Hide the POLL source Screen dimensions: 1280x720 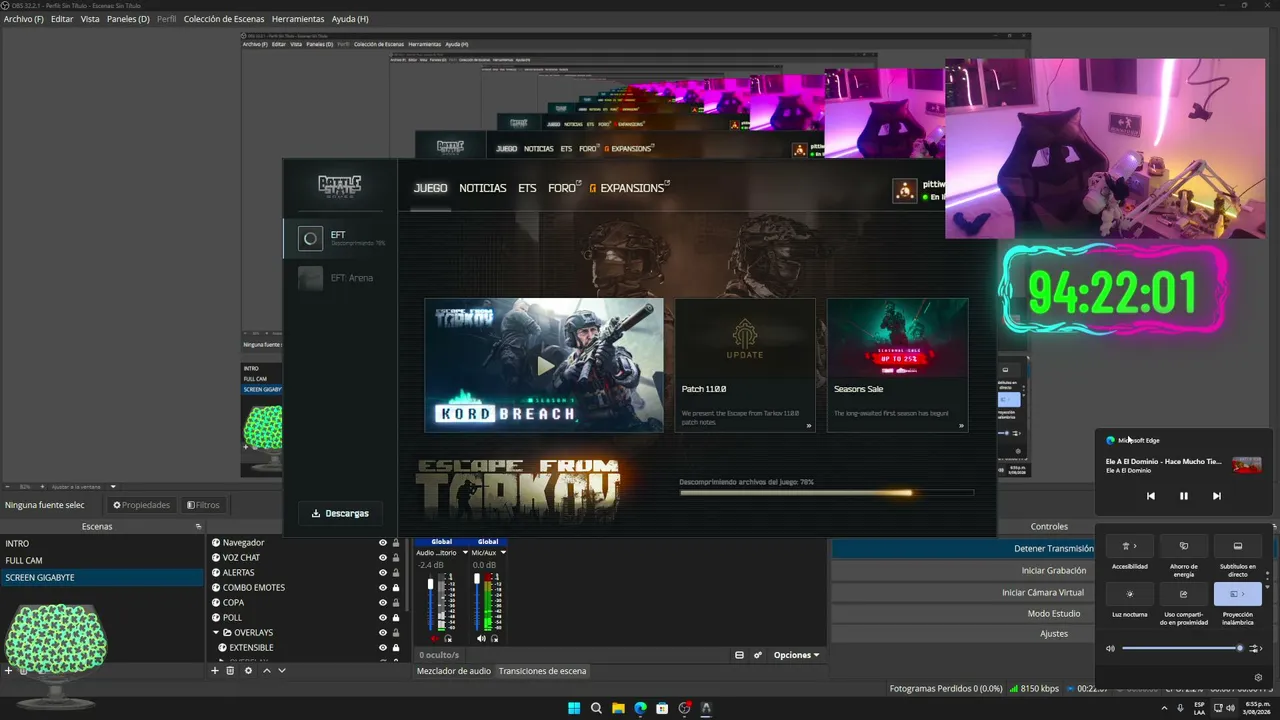(x=382, y=618)
